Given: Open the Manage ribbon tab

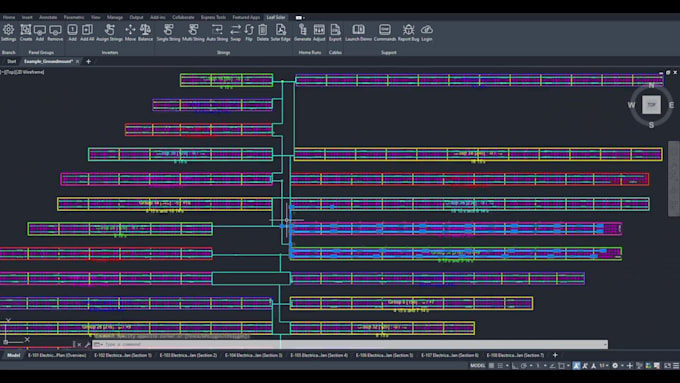Looking at the screenshot, I should point(115,17).
